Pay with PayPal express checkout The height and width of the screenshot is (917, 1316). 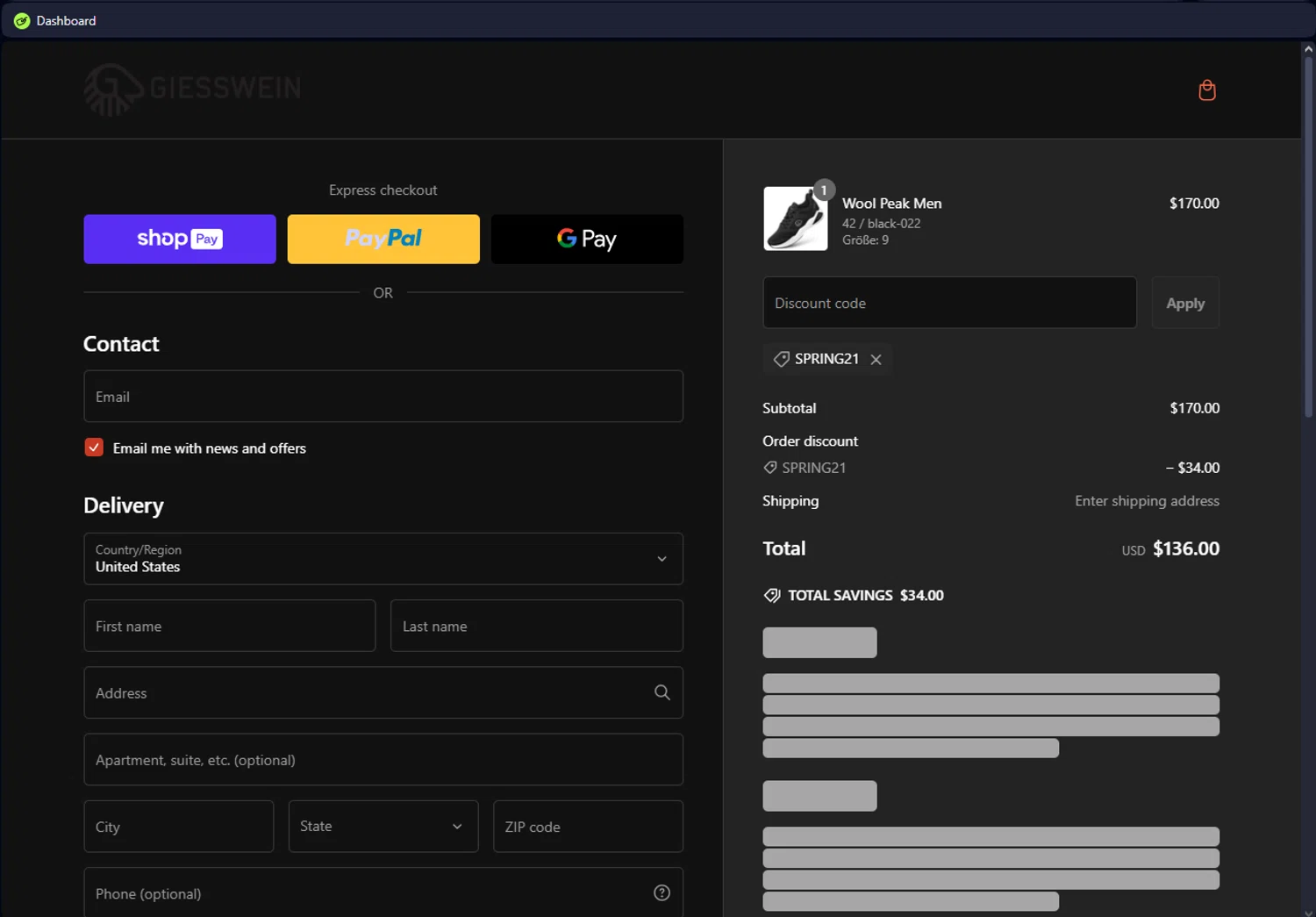[383, 239]
